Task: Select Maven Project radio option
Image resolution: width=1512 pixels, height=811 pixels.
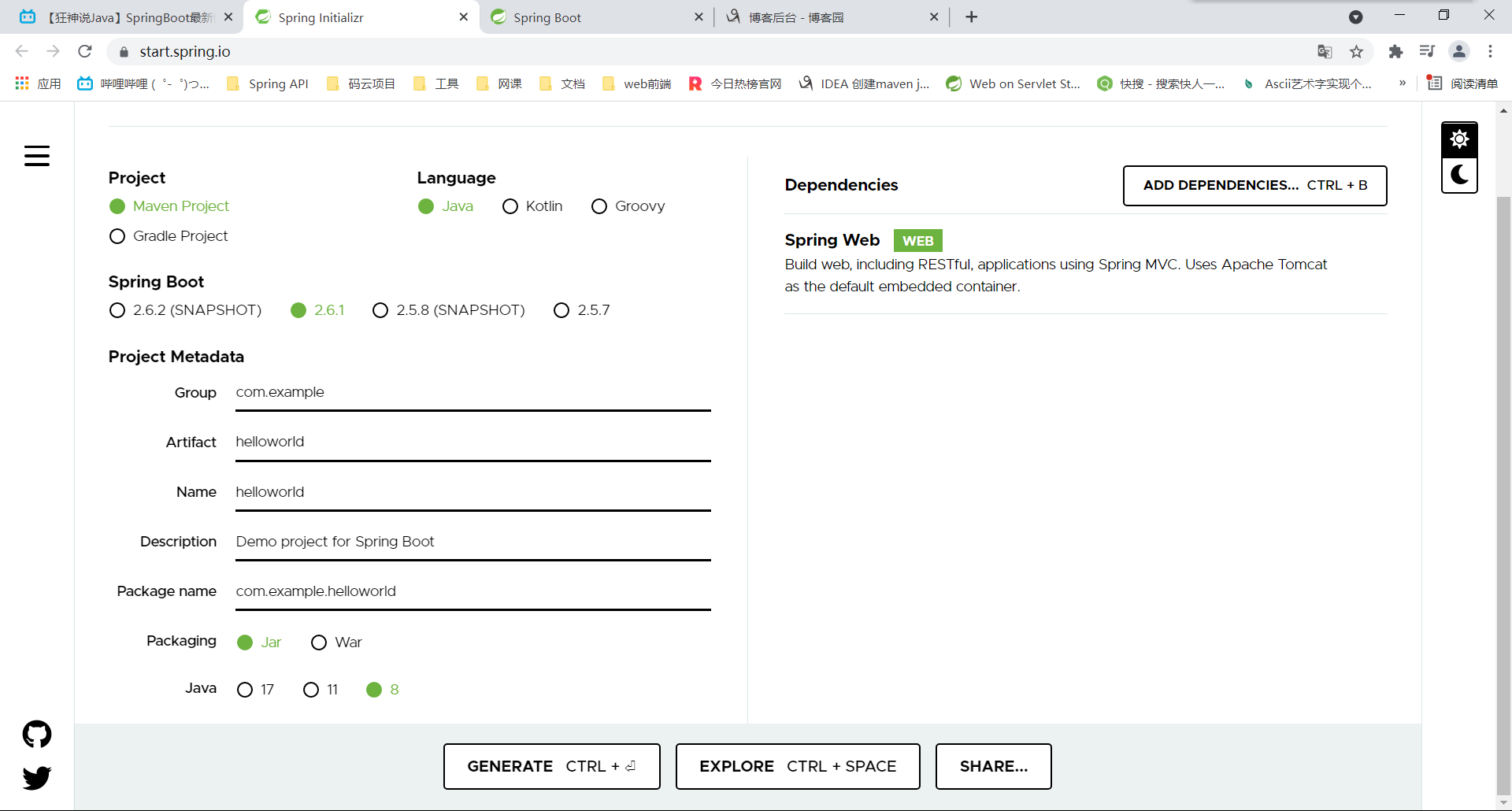Action: [x=169, y=206]
